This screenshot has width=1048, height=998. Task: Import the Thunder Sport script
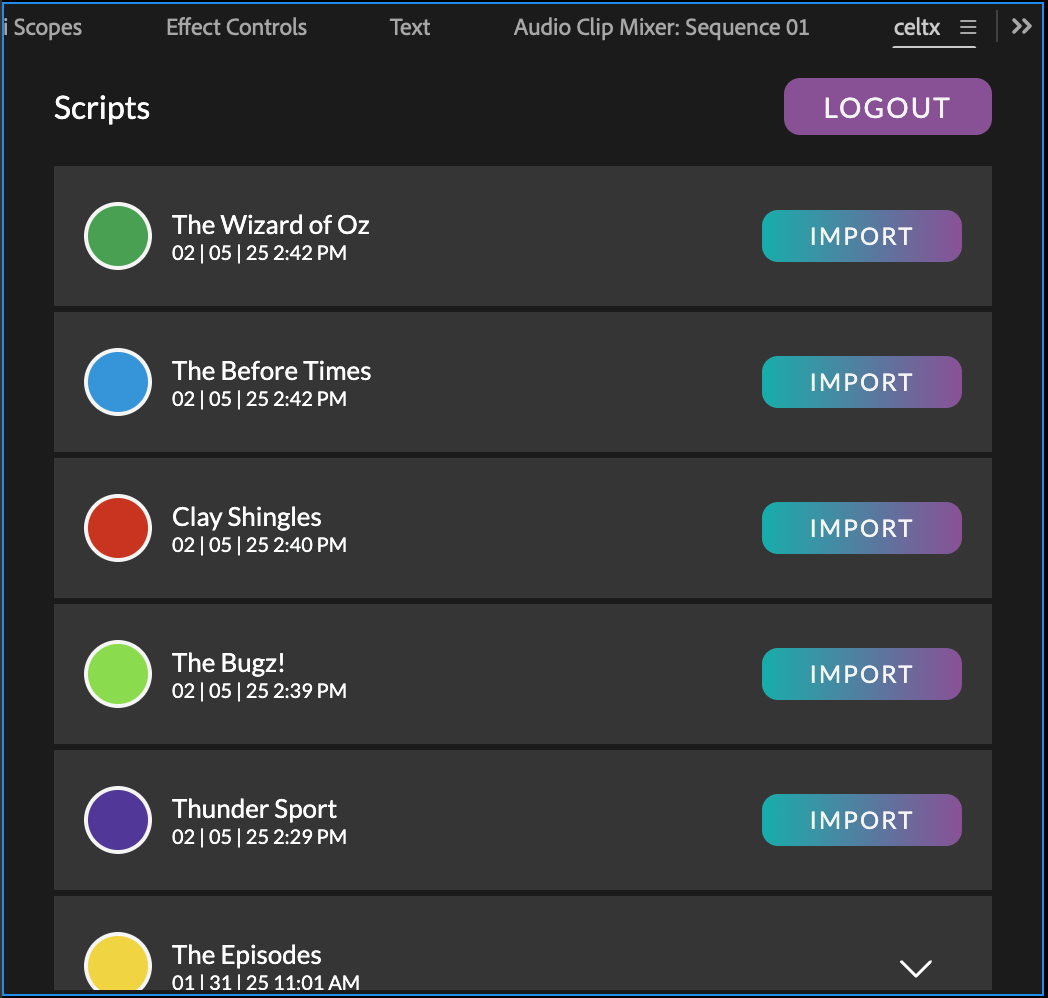[x=862, y=820]
